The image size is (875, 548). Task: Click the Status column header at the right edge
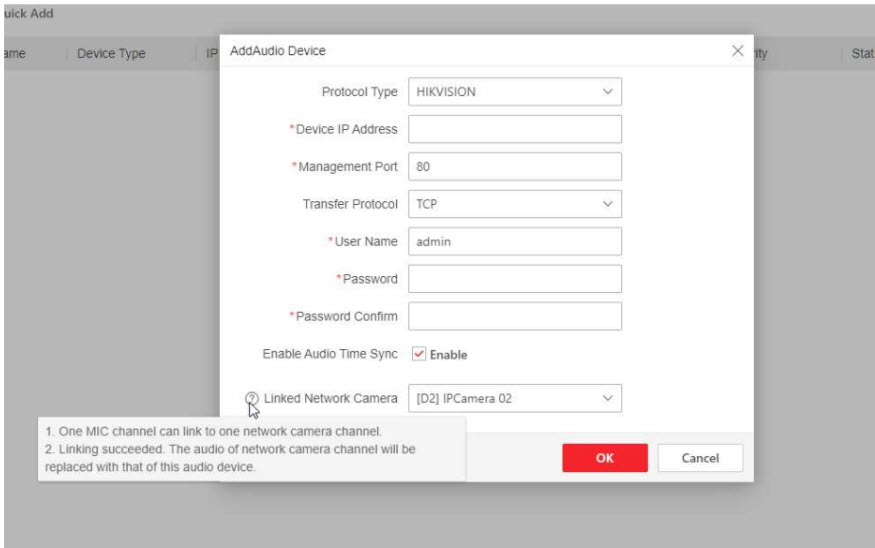coord(861,54)
